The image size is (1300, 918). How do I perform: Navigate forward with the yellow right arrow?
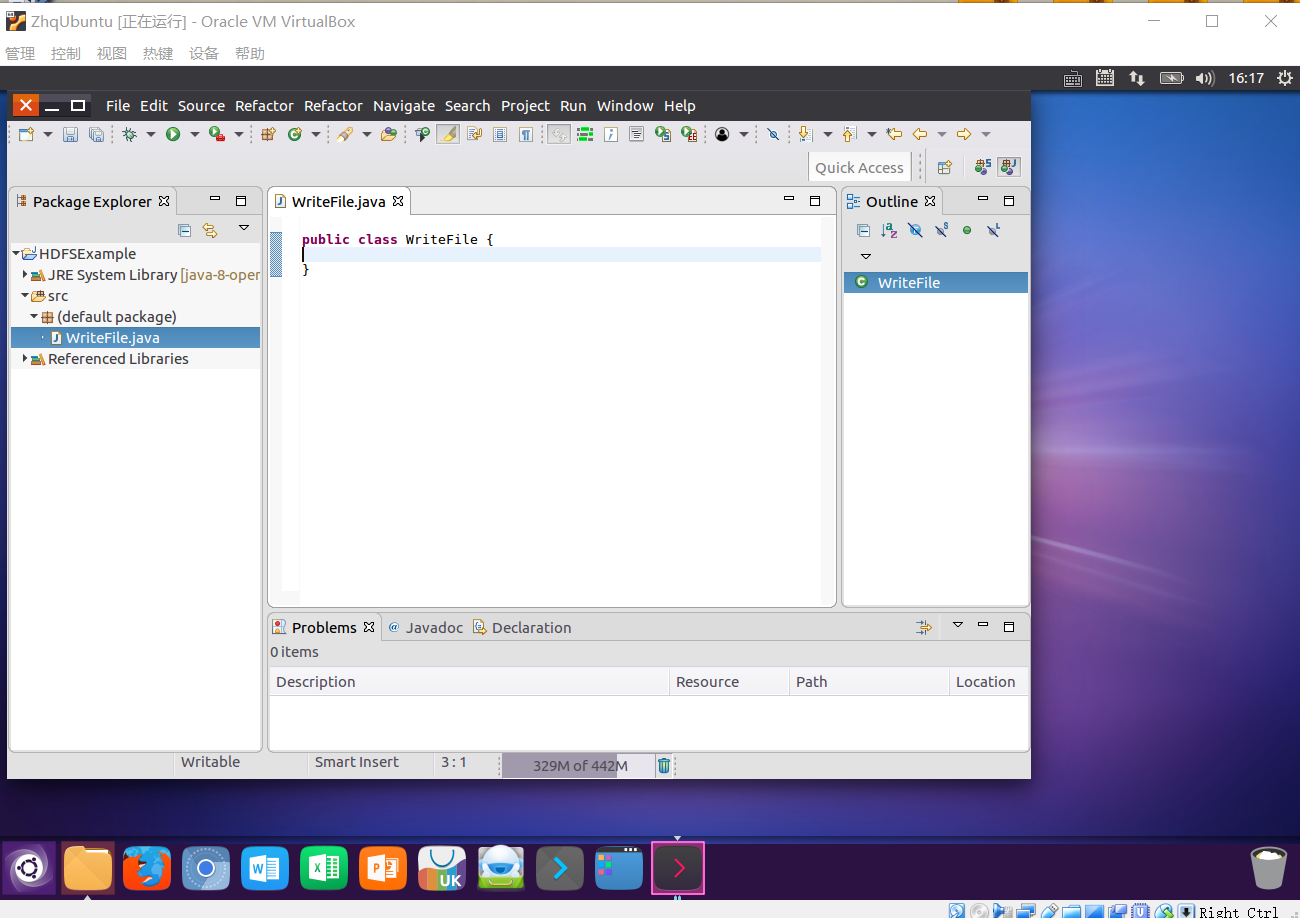964,134
